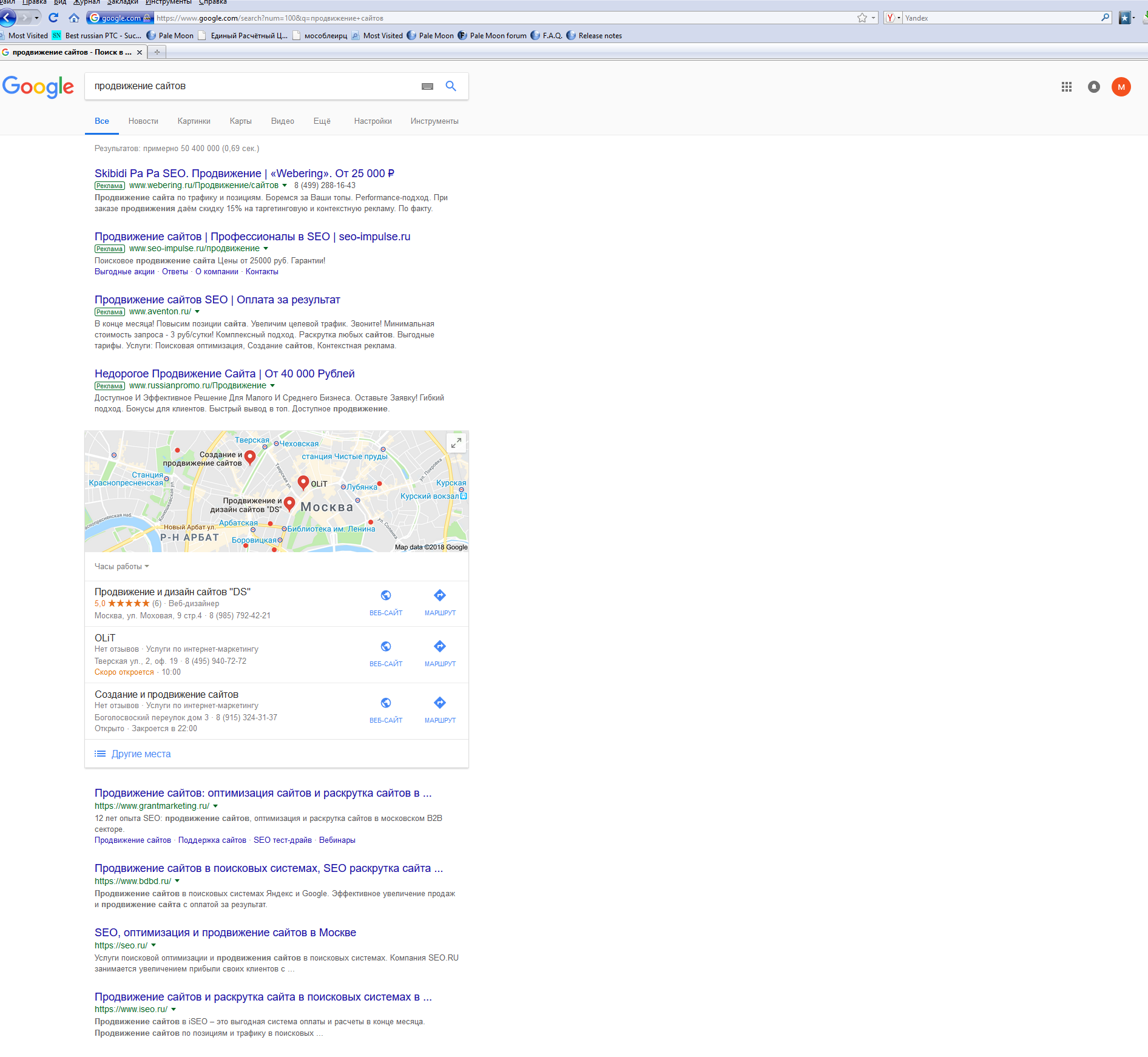Focus the Google search query field

tap(252, 86)
